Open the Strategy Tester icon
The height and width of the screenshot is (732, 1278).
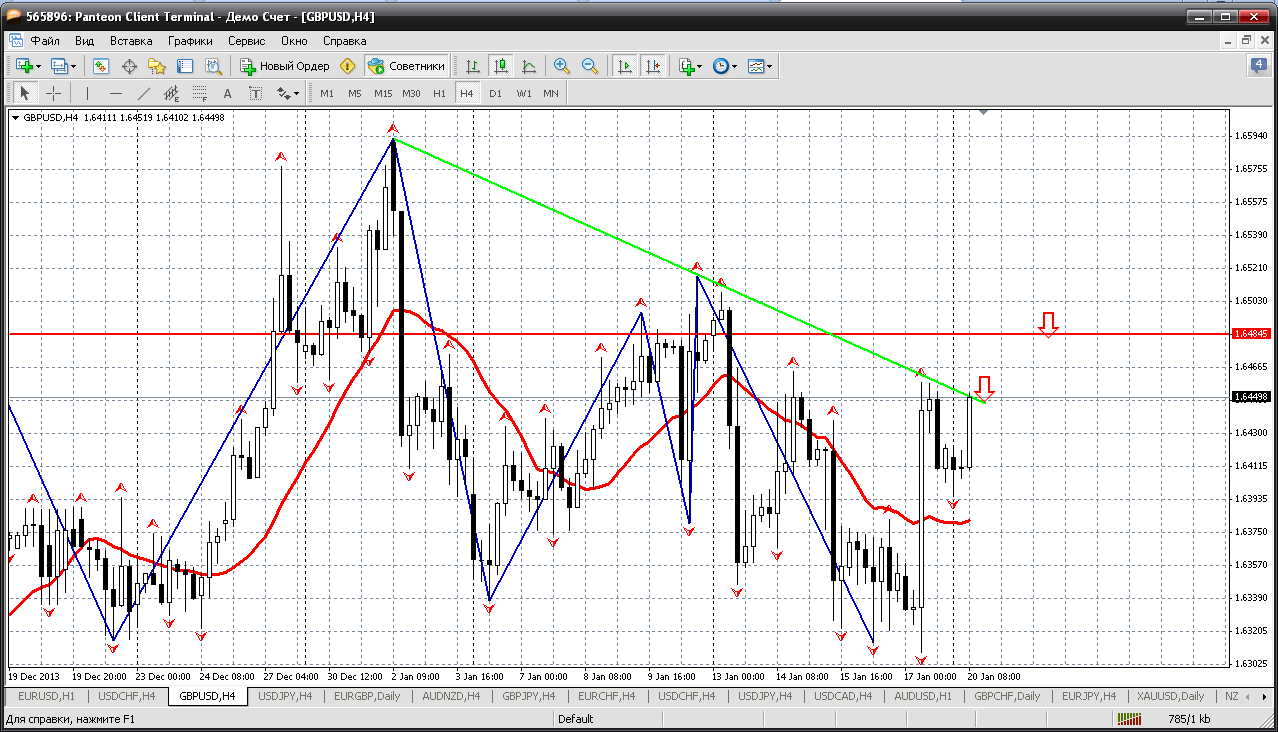213,66
